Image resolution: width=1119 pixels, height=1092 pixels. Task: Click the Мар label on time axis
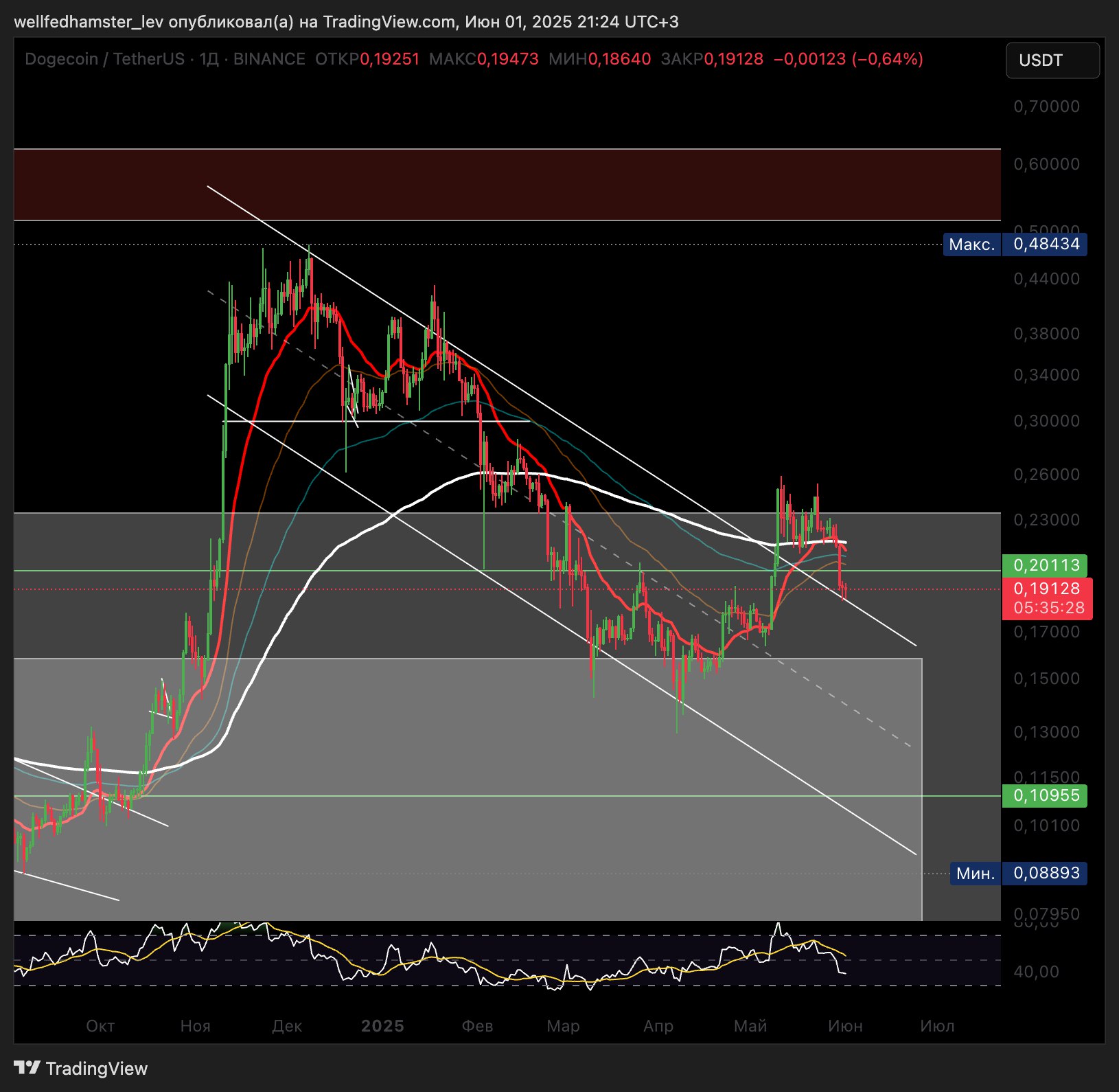click(x=563, y=1026)
